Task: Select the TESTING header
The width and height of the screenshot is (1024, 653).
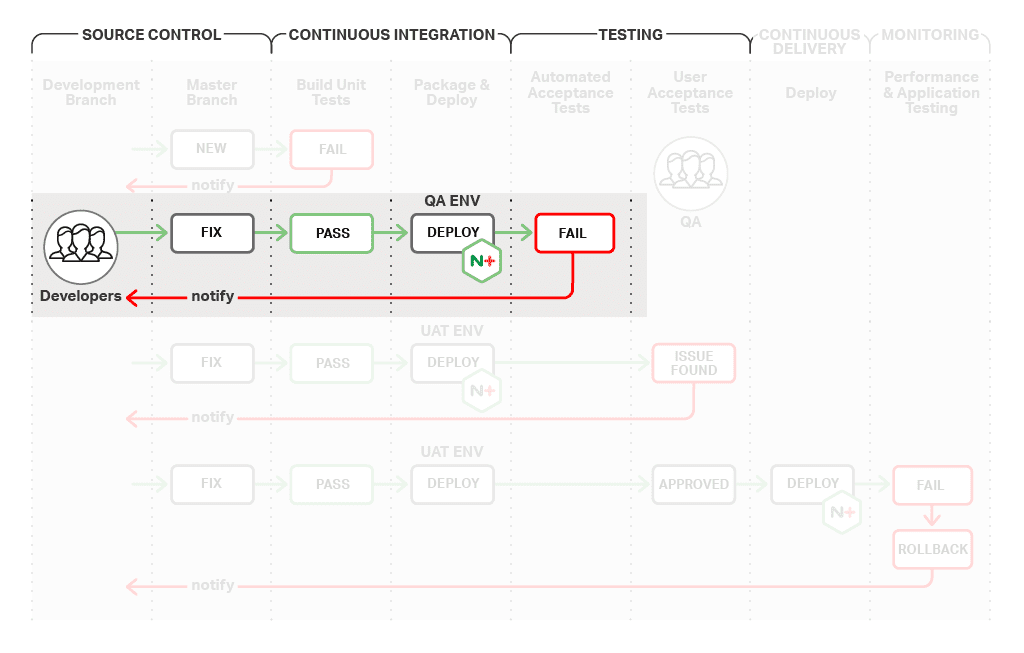Action: 631,35
